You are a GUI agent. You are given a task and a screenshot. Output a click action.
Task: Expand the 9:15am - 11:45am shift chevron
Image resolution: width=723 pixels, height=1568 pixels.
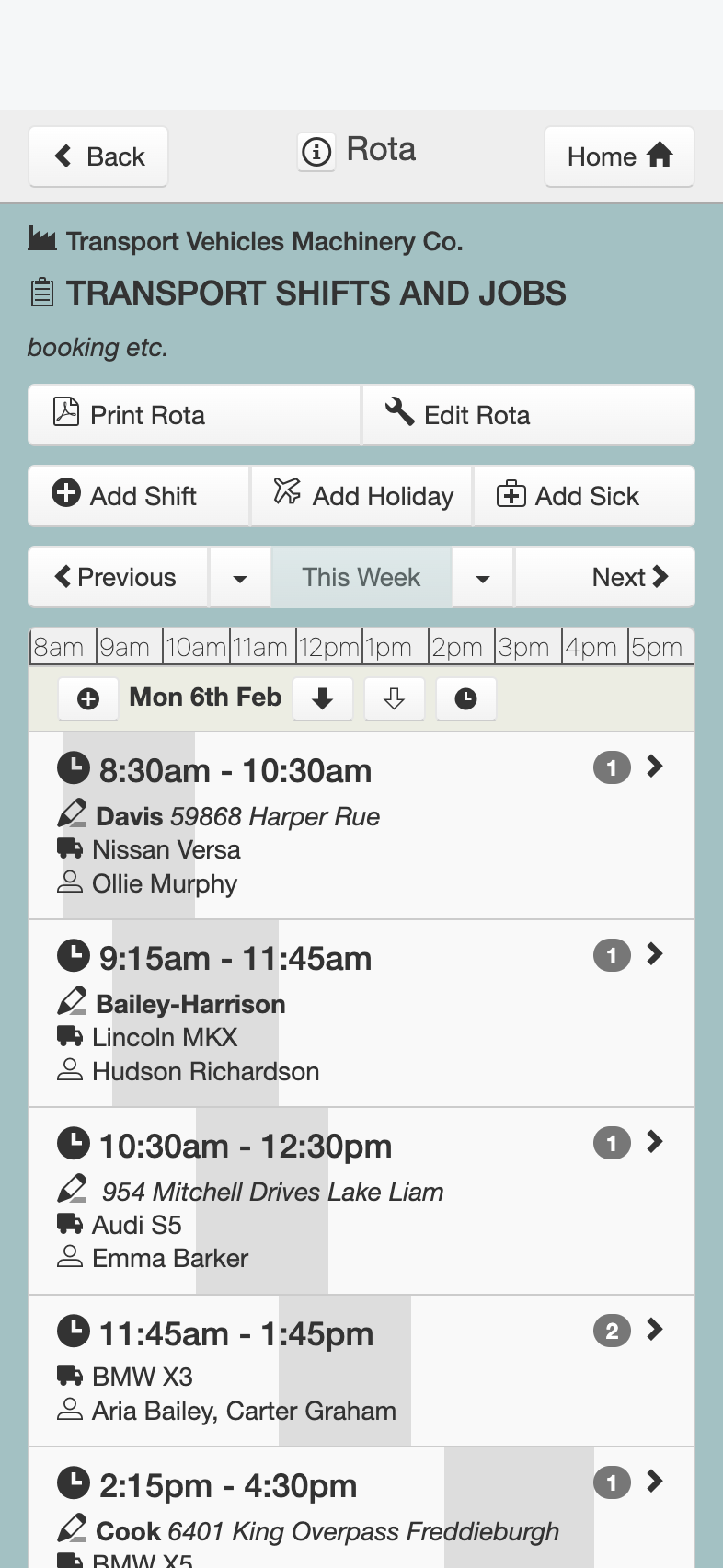click(654, 954)
